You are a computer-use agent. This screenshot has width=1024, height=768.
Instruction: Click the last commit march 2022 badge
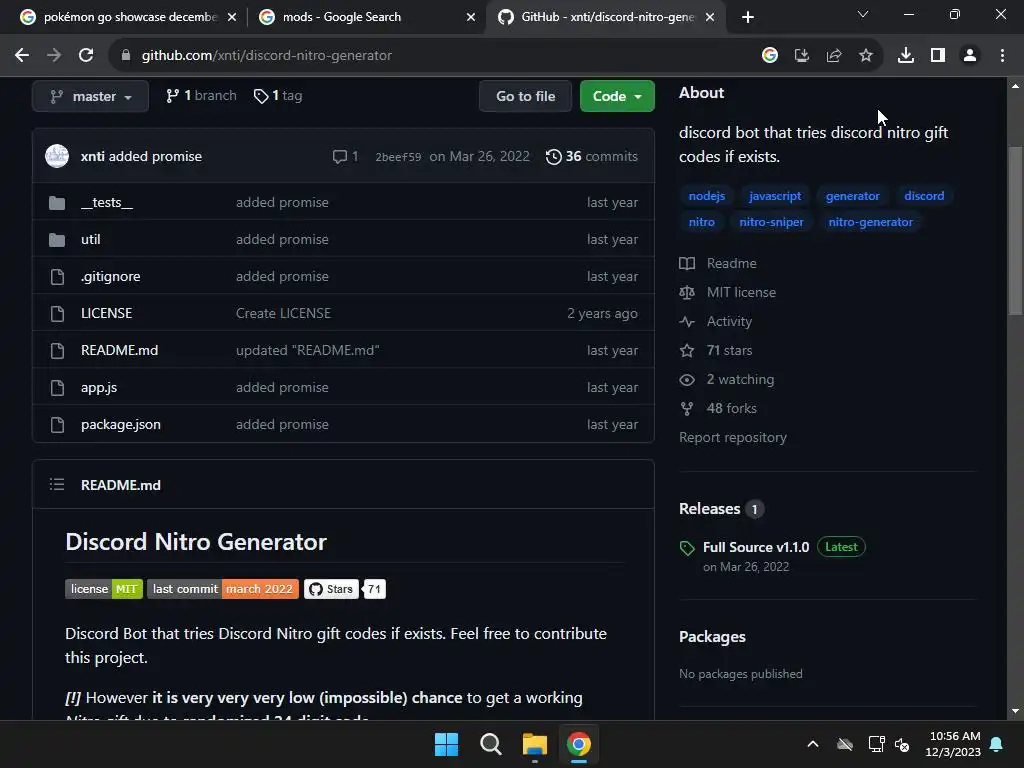[x=223, y=589]
